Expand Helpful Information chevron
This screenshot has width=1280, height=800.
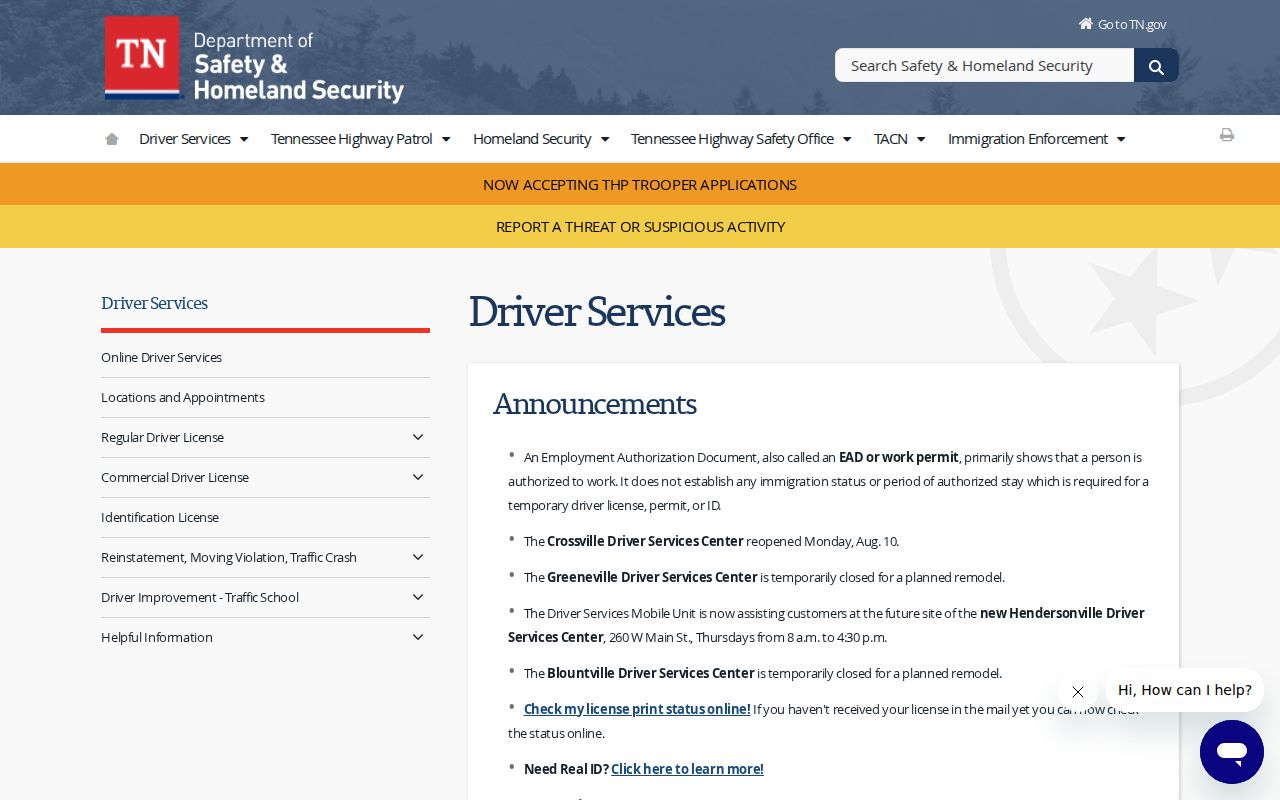[x=418, y=637]
